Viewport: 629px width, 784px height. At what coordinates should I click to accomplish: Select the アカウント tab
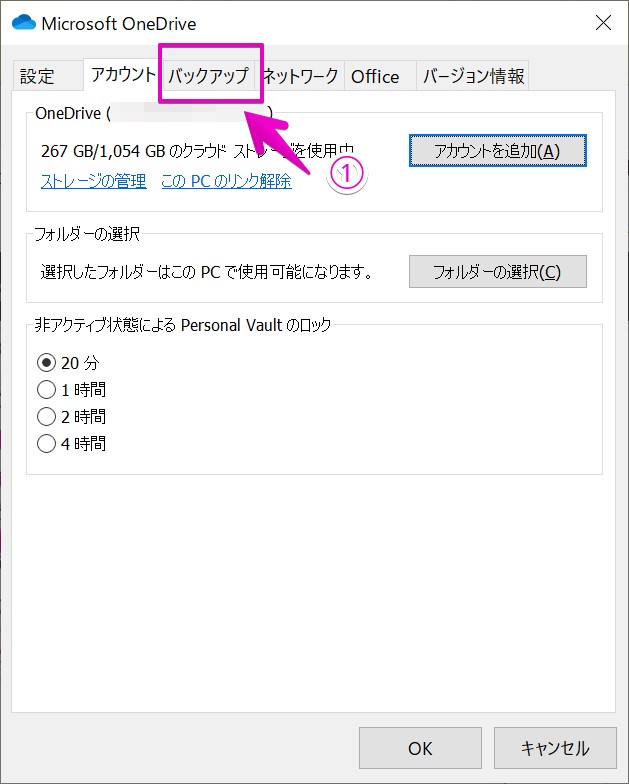tap(123, 74)
